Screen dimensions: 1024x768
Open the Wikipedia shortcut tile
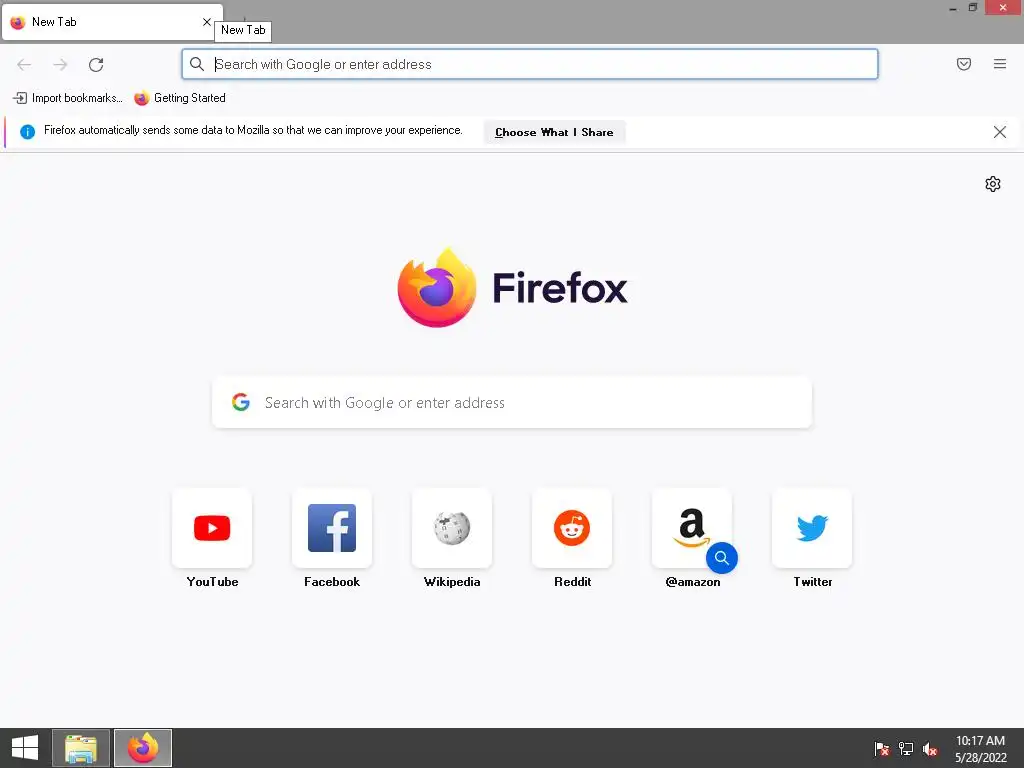(452, 528)
